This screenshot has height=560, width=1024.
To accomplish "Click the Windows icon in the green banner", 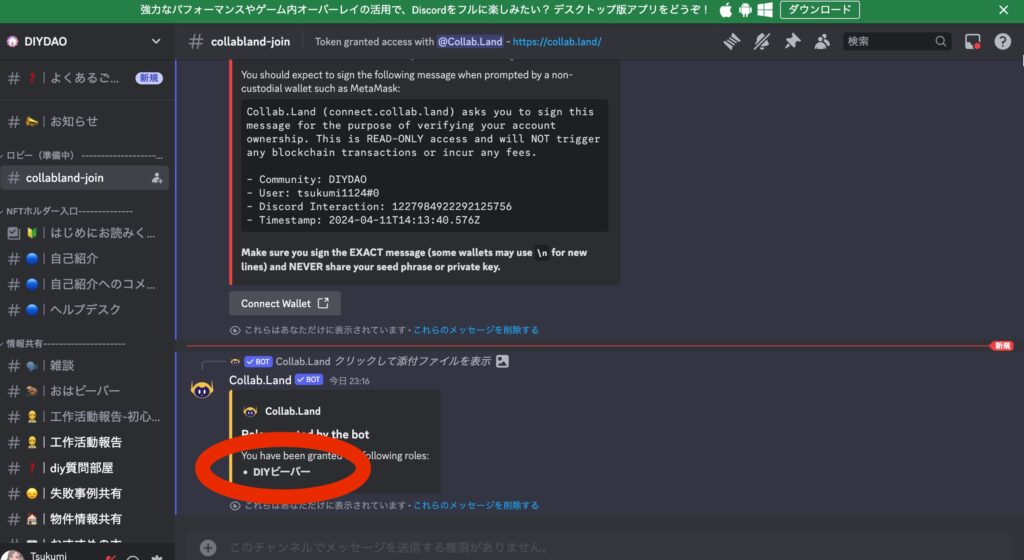I will point(765,10).
